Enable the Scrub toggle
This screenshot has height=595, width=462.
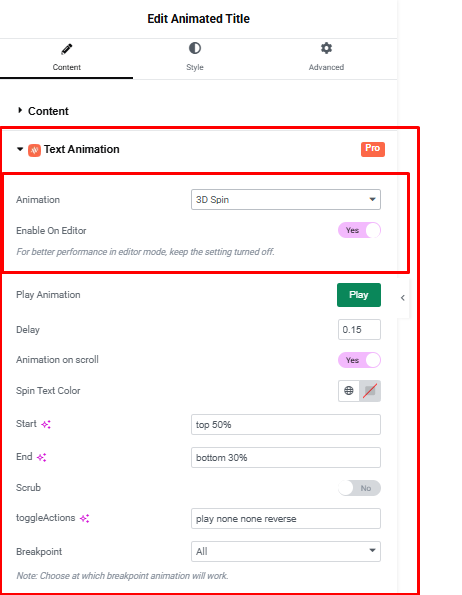coord(359,488)
